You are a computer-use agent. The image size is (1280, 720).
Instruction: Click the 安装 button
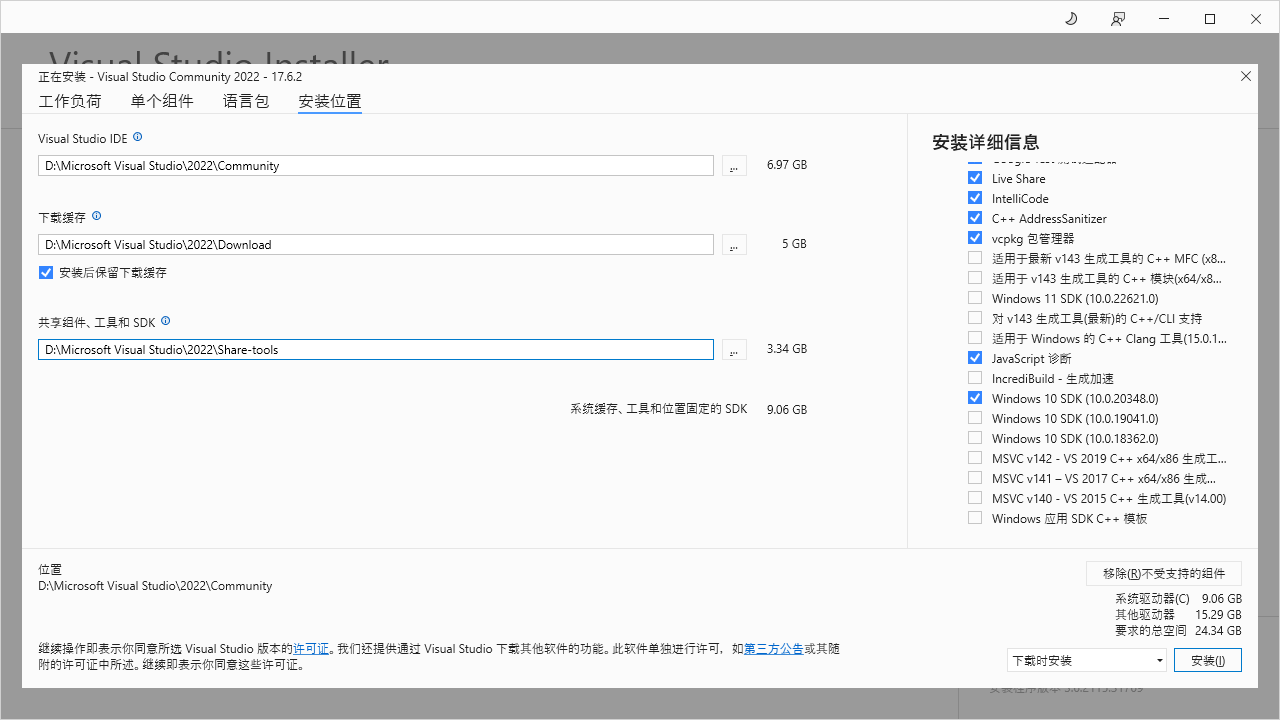pos(1208,660)
